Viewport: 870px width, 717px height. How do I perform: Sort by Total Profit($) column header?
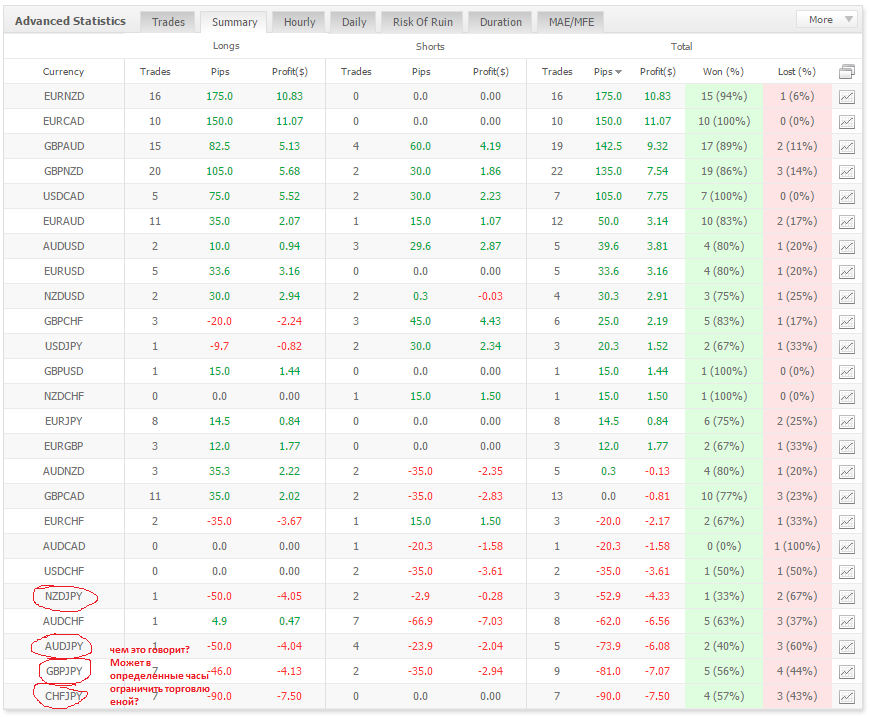point(657,72)
